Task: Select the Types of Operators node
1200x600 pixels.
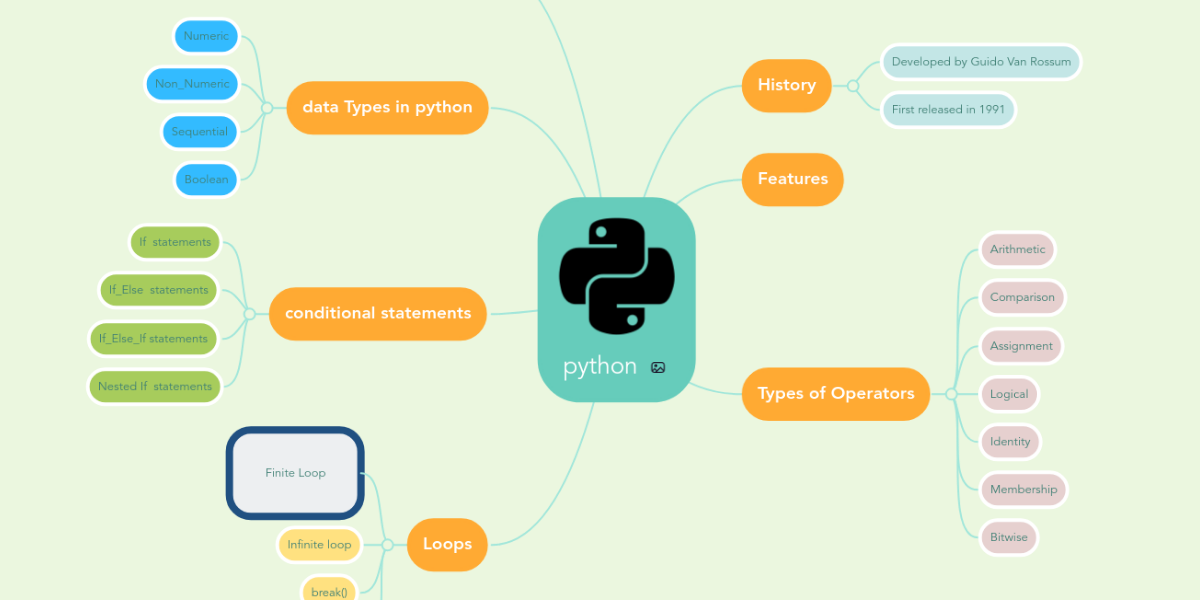Action: (836, 393)
